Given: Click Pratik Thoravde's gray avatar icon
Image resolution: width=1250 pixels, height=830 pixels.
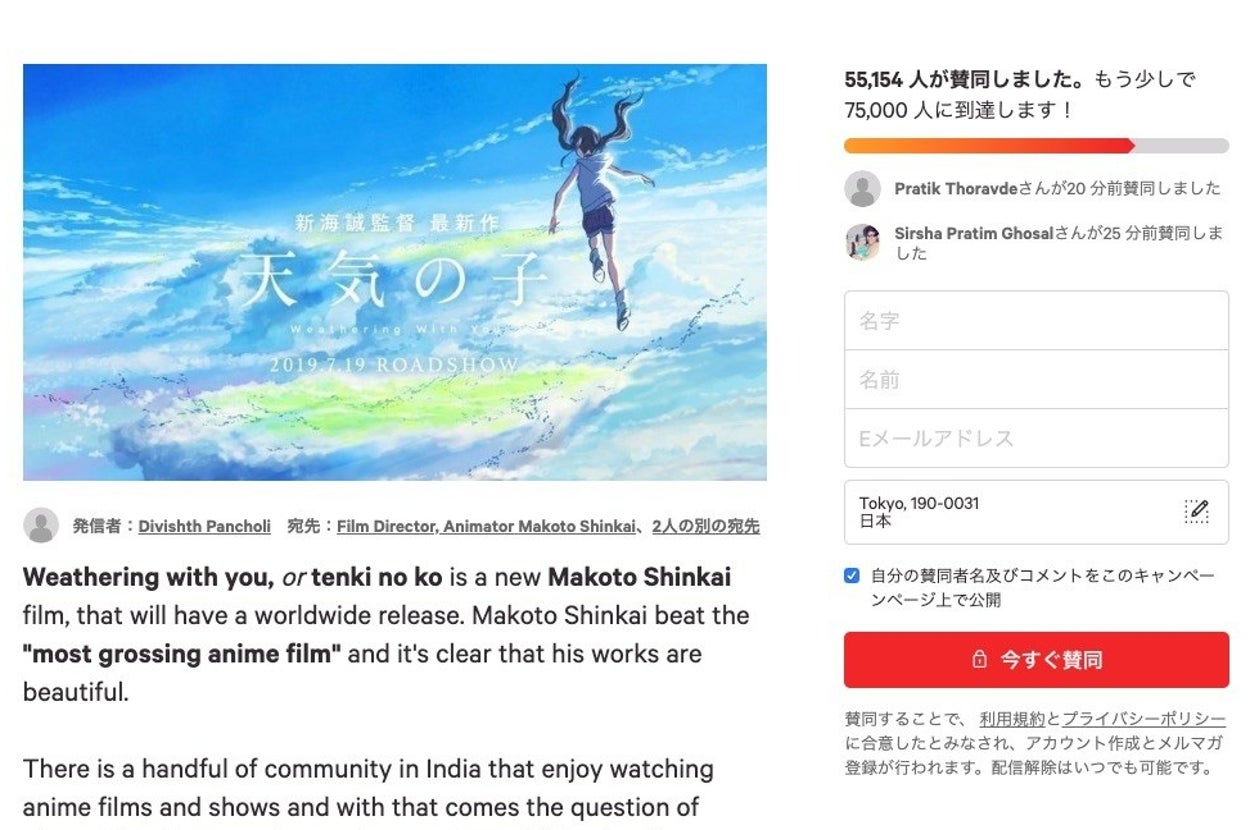Looking at the screenshot, I should [x=862, y=188].
